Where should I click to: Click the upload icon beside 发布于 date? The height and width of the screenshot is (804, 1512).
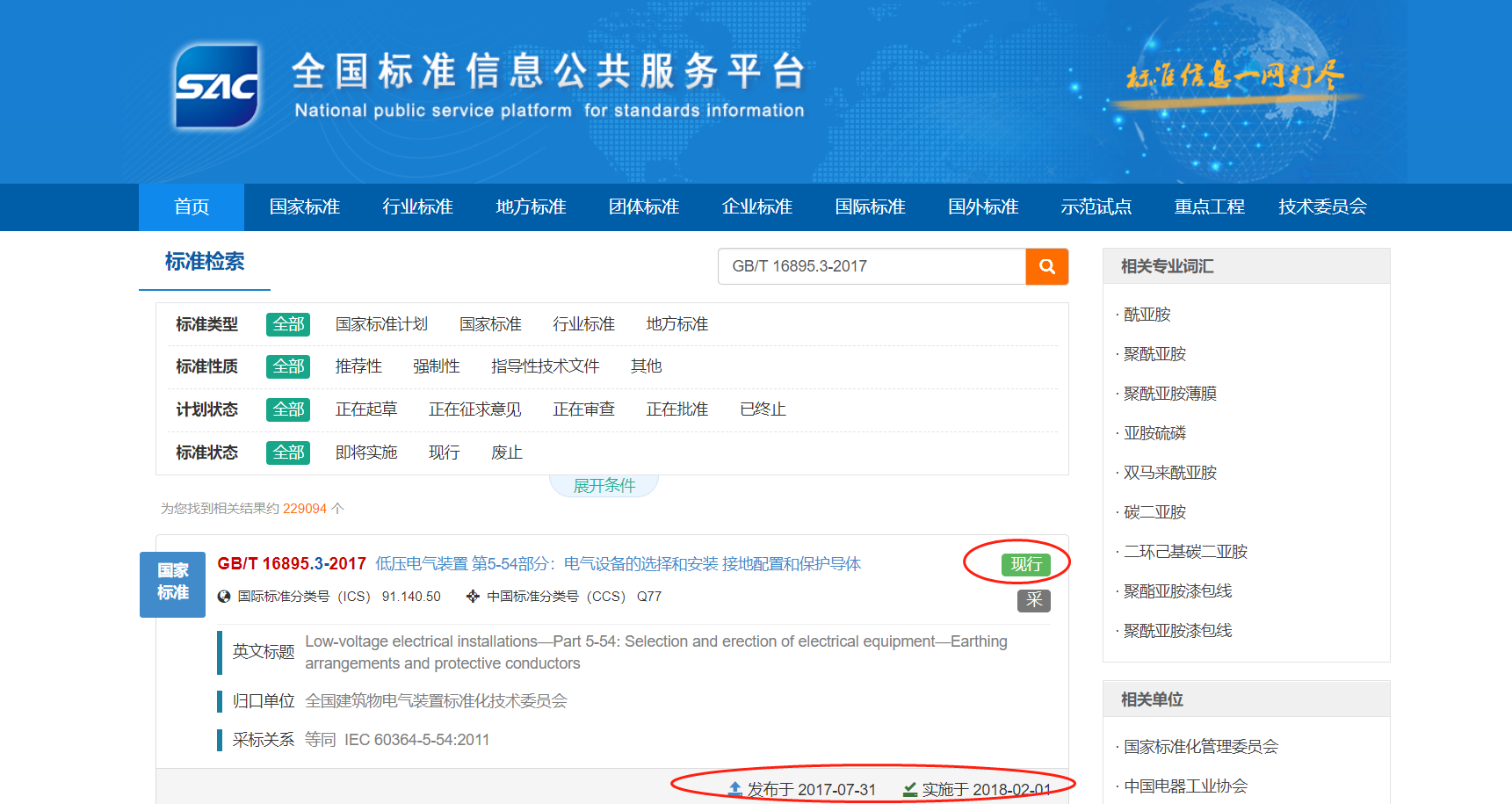click(734, 789)
